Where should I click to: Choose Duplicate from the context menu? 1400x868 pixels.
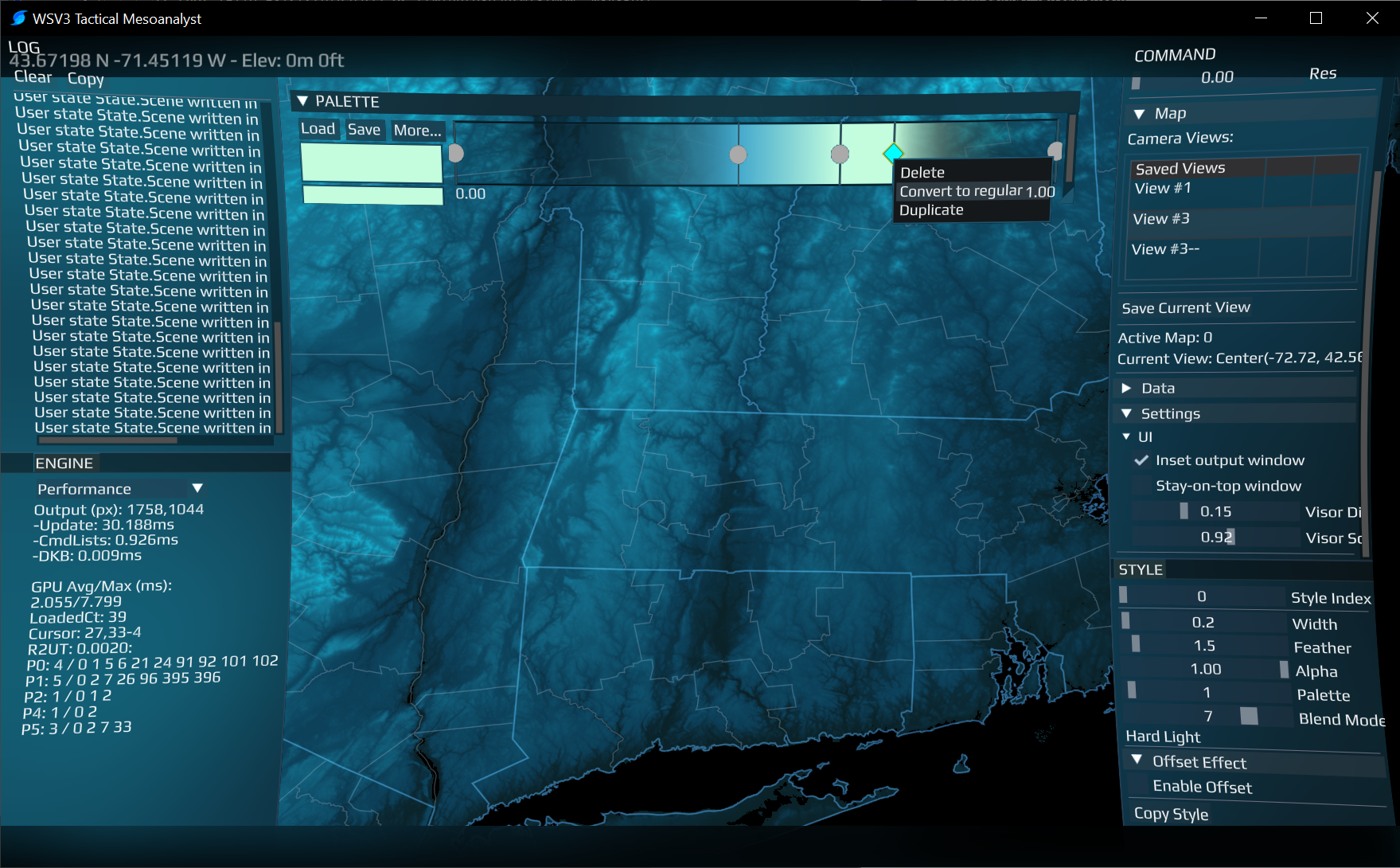(931, 210)
